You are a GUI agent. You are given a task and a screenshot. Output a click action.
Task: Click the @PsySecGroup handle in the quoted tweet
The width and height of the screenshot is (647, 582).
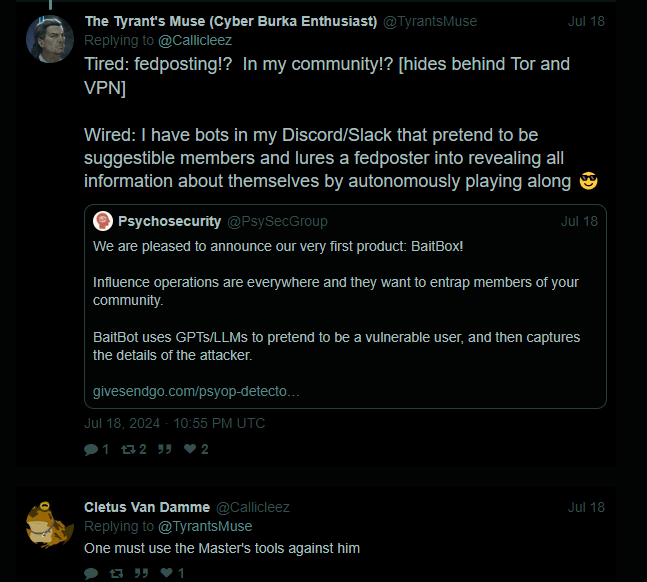click(x=277, y=221)
